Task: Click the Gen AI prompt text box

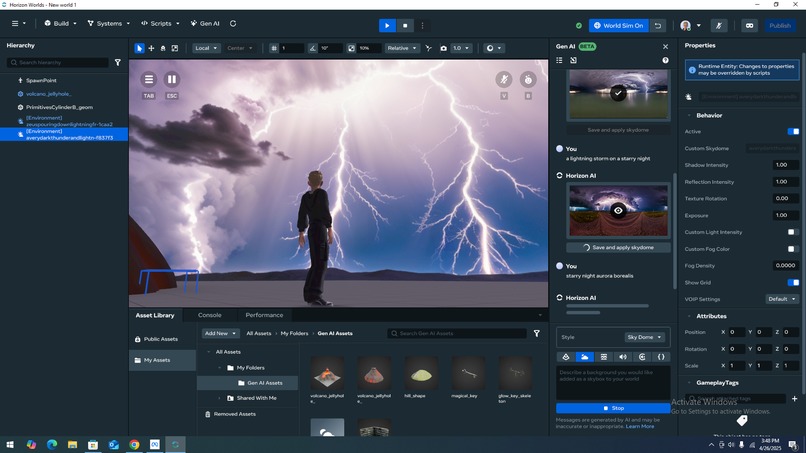Action: [x=613, y=383]
